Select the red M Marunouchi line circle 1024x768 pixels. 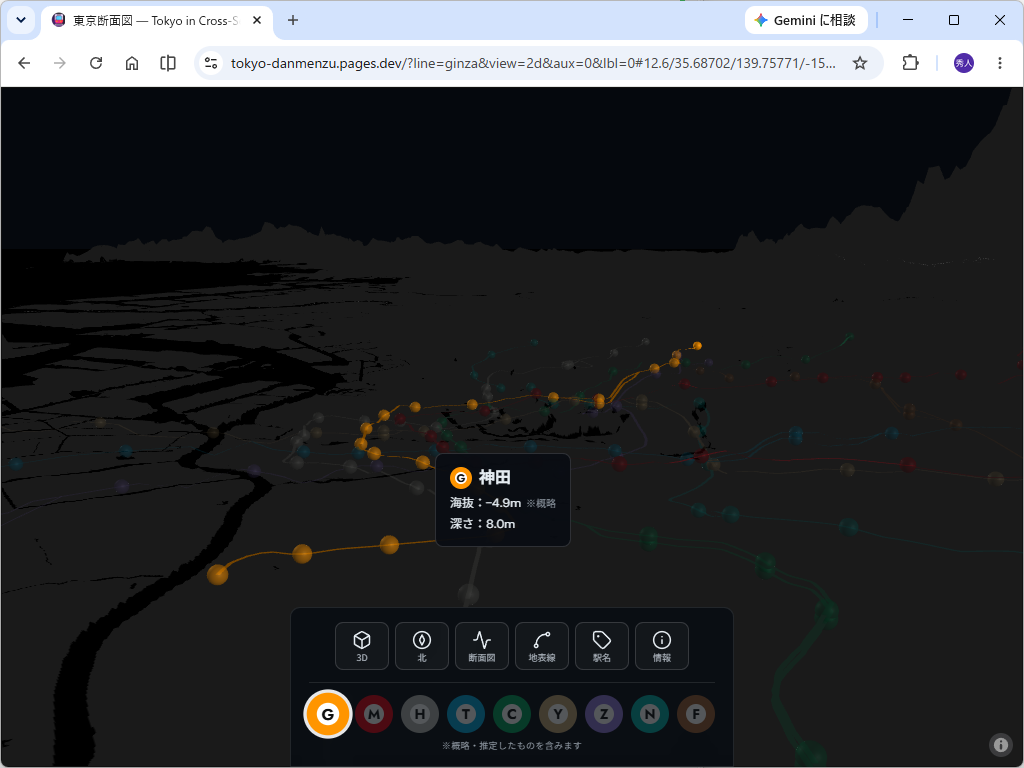coord(374,714)
